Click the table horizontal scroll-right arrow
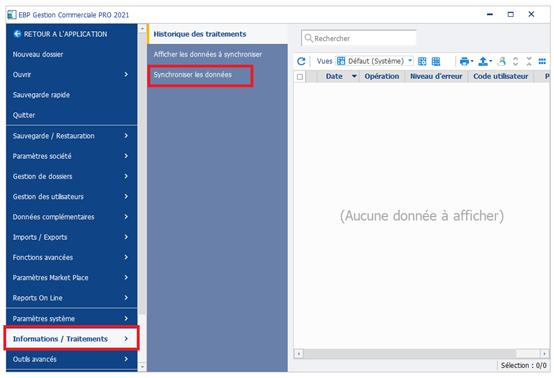 pos(544,353)
